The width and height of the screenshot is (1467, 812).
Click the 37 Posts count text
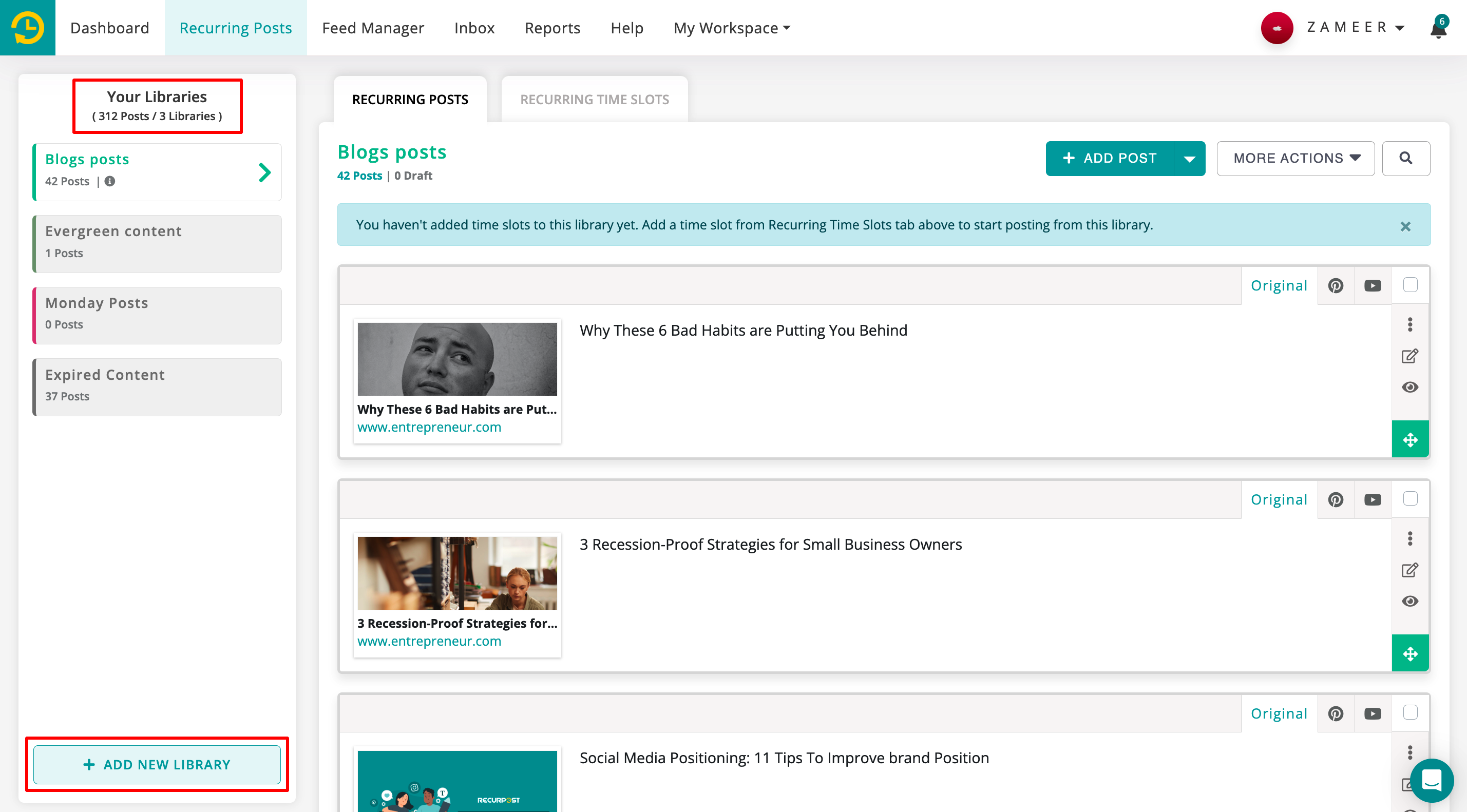click(67, 396)
